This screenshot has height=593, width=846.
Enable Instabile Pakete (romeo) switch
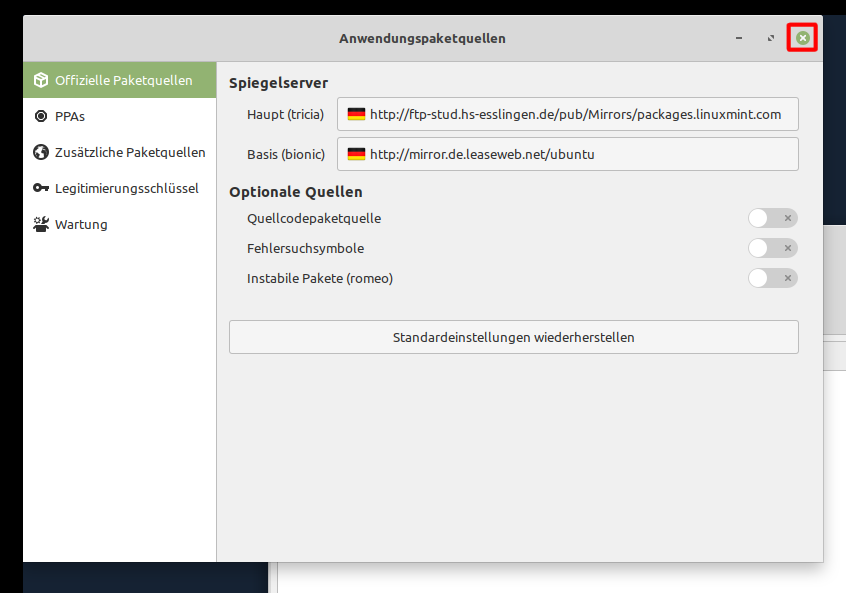click(772, 278)
